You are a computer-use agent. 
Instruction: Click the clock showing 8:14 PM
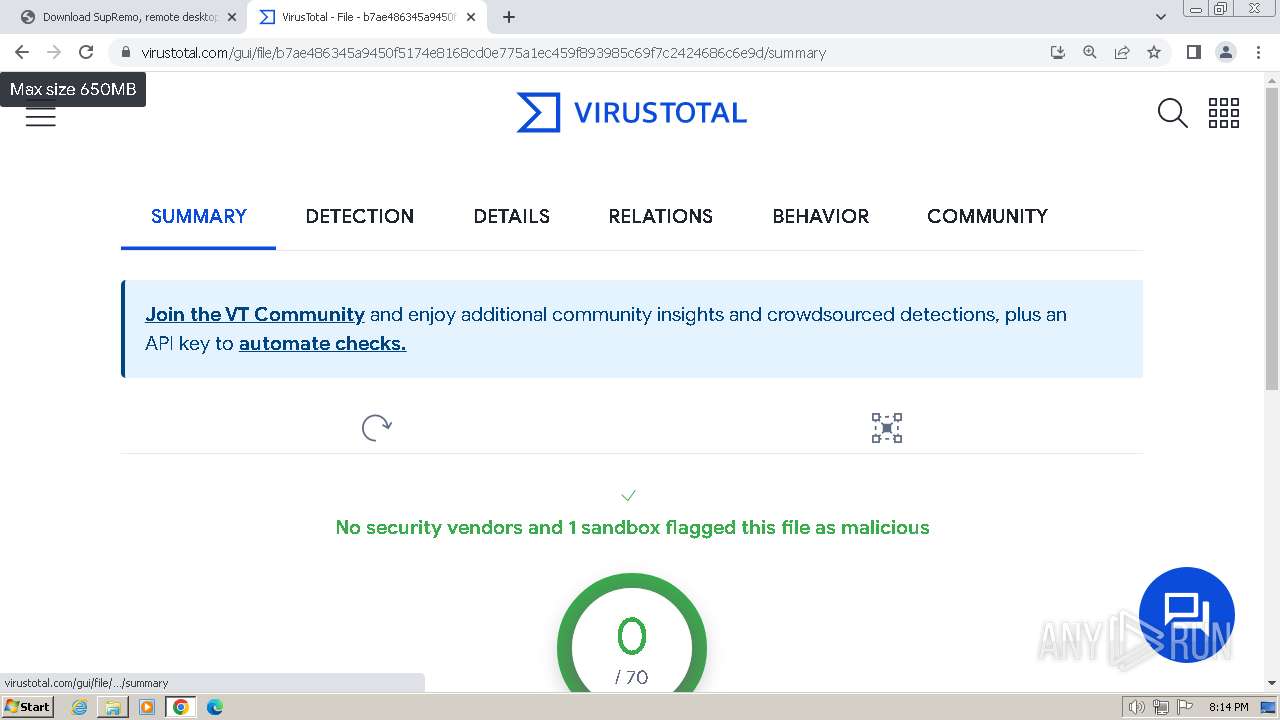click(x=1228, y=707)
